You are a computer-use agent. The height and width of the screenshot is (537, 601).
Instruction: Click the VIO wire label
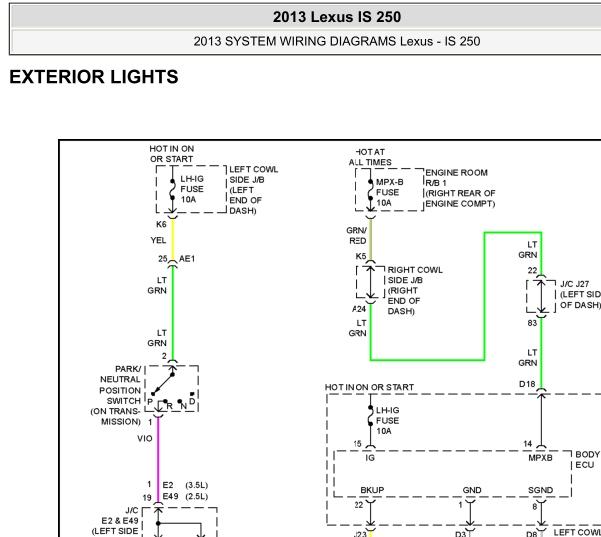point(145,438)
